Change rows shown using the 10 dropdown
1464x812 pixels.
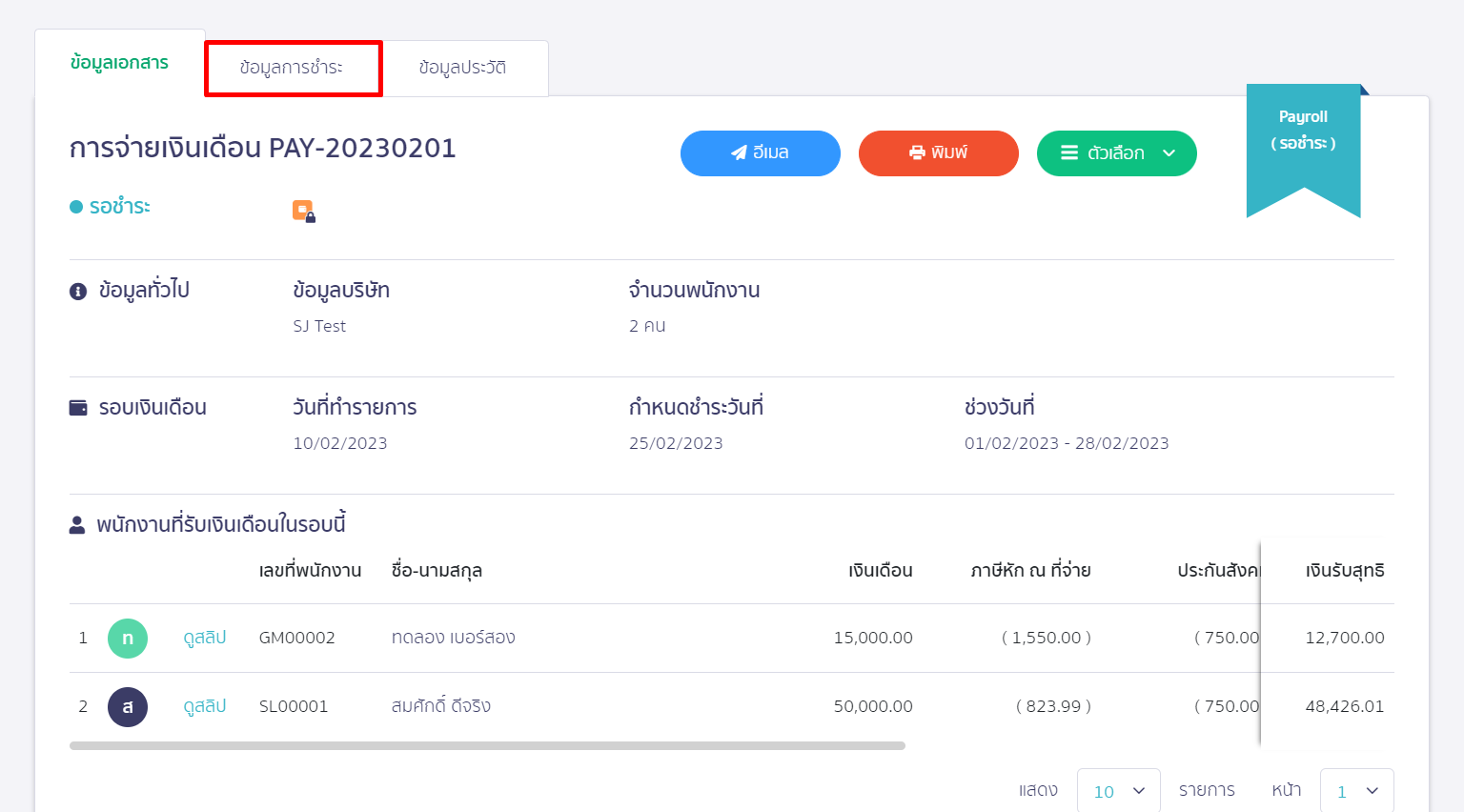[x=1119, y=790]
